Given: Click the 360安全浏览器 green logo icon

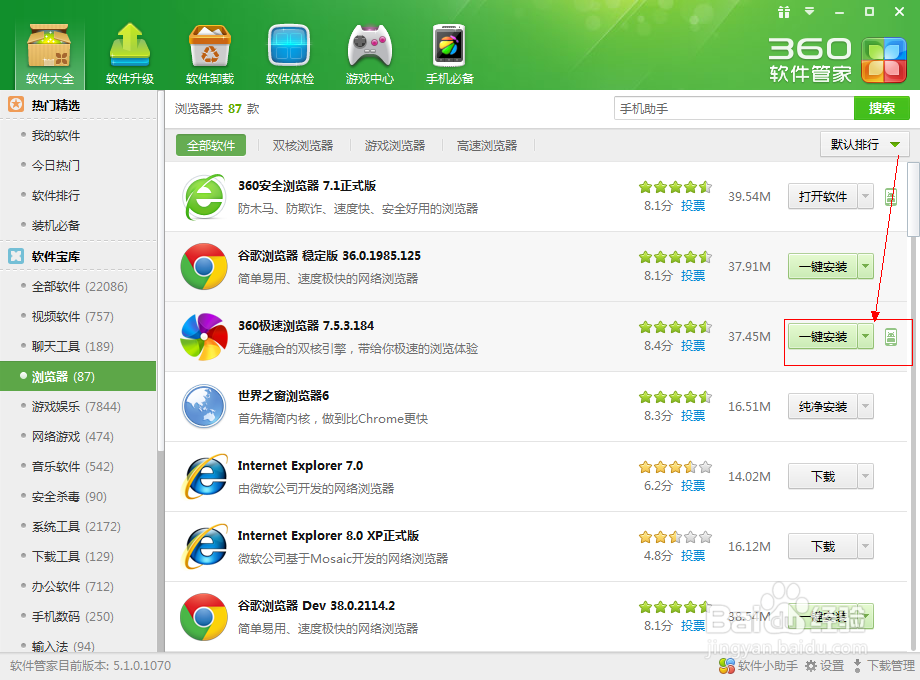Looking at the screenshot, I should [x=204, y=197].
